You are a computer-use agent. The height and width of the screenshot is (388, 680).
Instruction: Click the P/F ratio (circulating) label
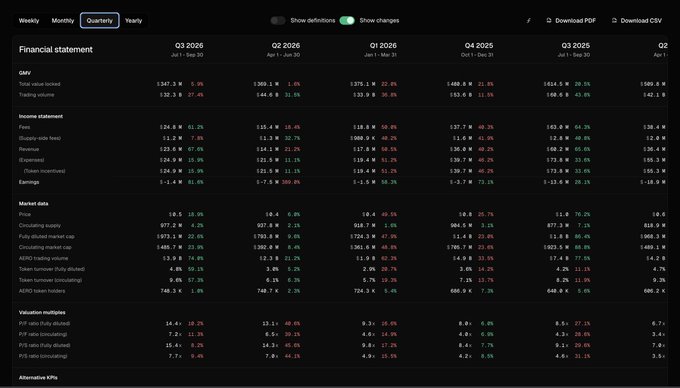click(43, 334)
